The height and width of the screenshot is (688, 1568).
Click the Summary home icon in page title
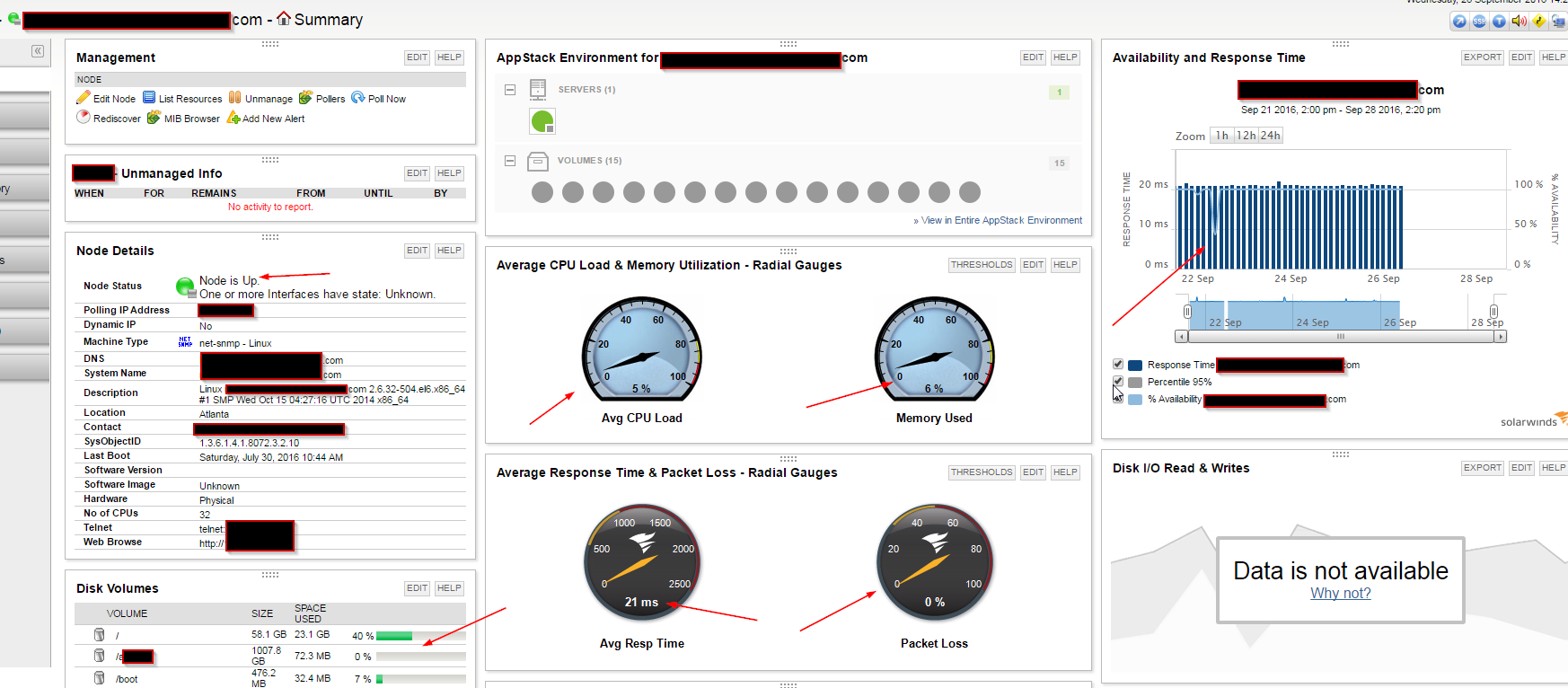tap(284, 18)
